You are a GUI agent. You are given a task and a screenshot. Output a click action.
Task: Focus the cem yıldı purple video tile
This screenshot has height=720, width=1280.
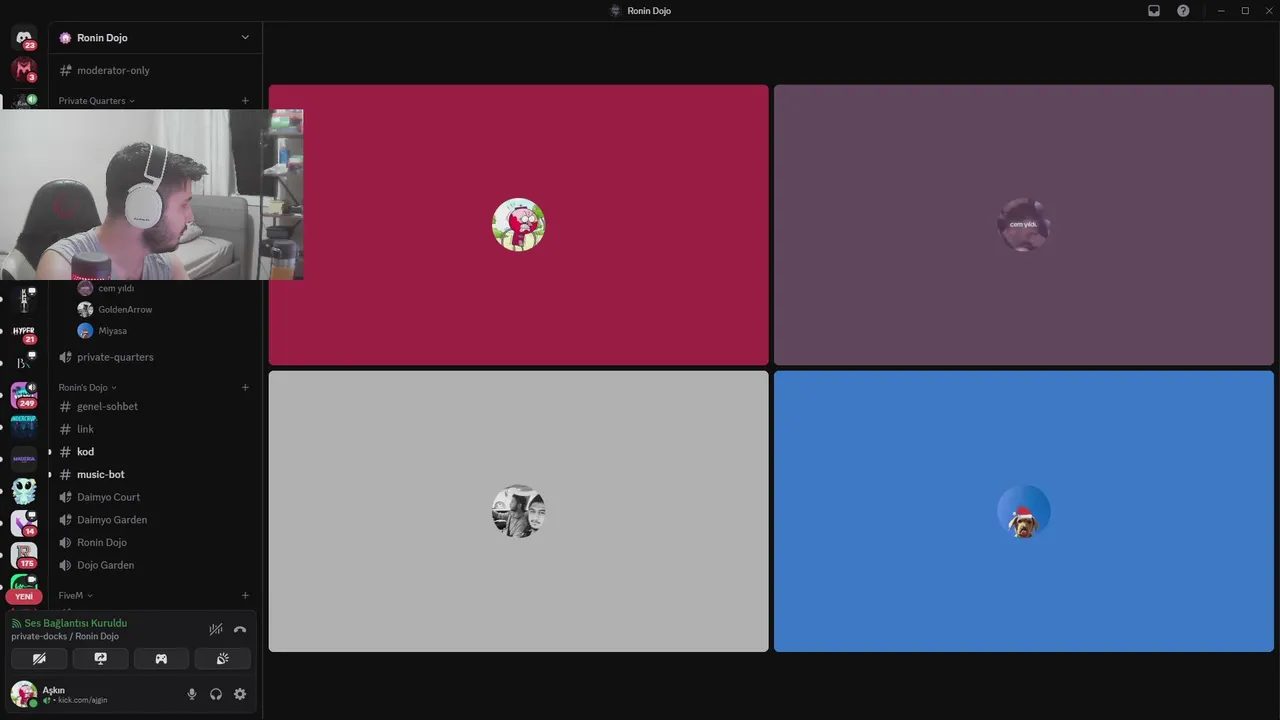pyautogui.click(x=1024, y=225)
